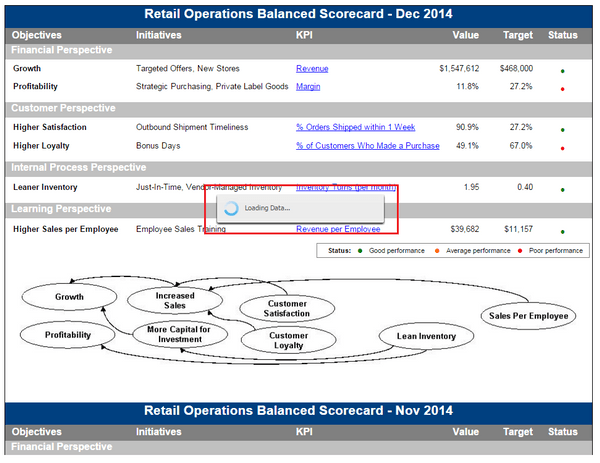Viewport: 600px width, 463px height.
Task: Click green status dot for Higher Sales per Employee
Action: point(562,232)
